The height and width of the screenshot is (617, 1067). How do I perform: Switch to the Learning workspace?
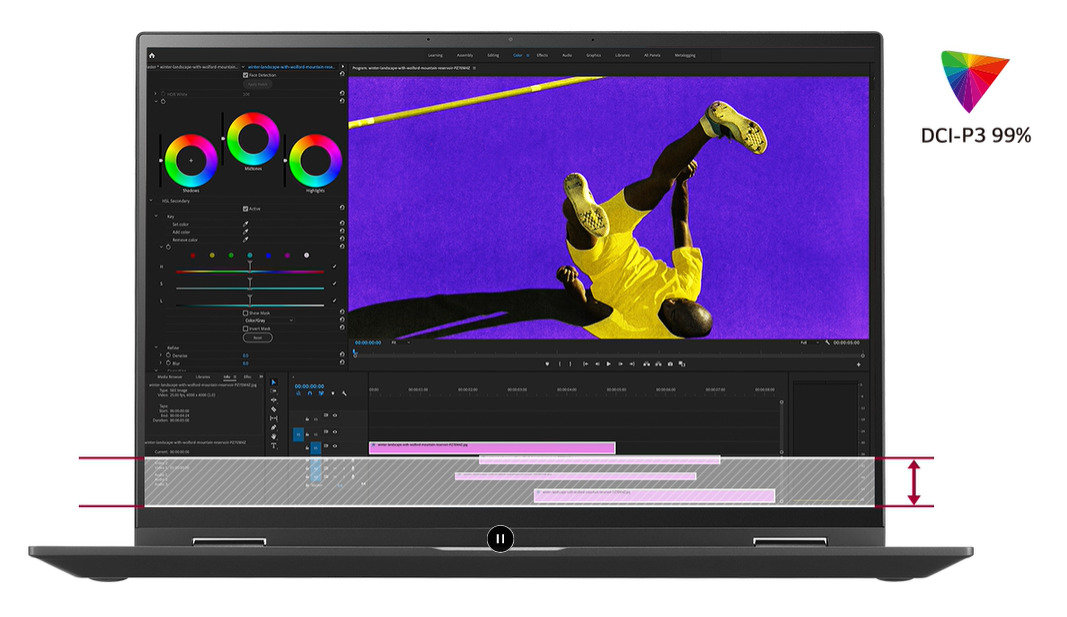click(x=436, y=55)
